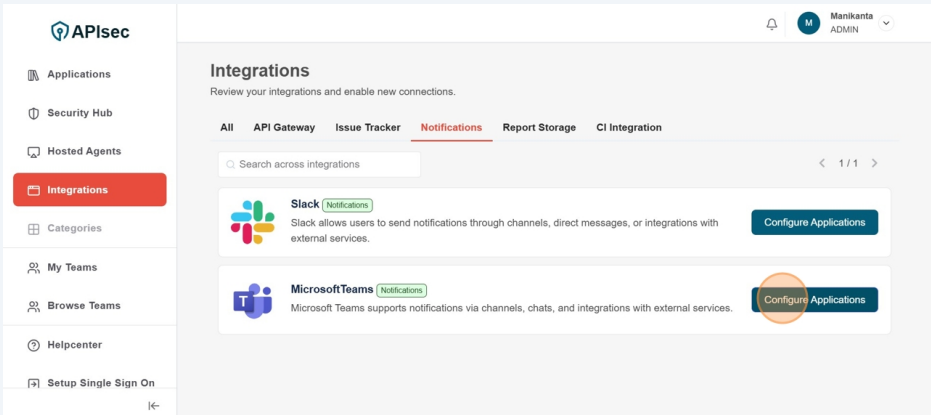931x415 pixels.
Task: Go to previous page of integrations
Action: (x=822, y=163)
